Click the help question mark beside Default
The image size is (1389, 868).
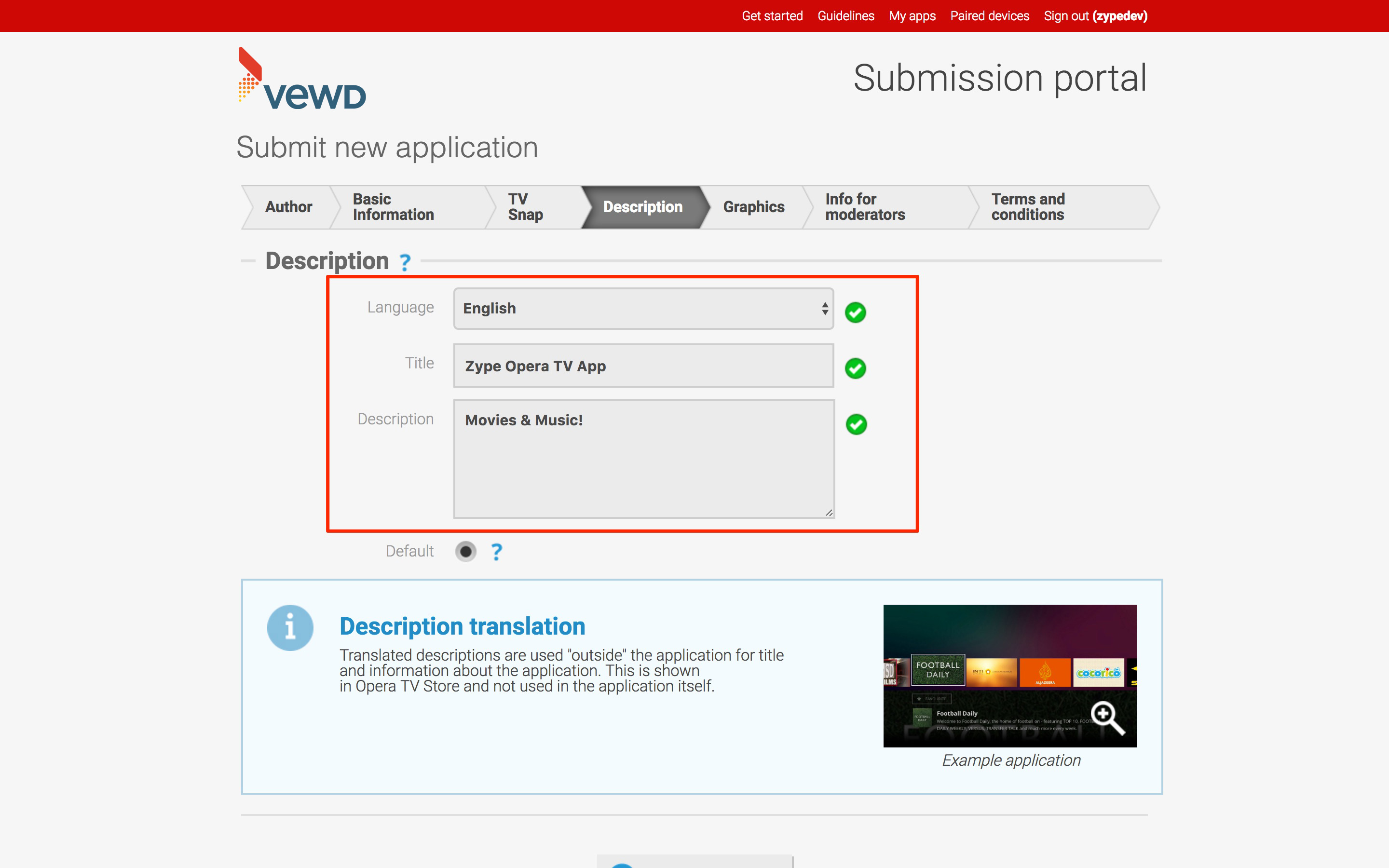496,552
